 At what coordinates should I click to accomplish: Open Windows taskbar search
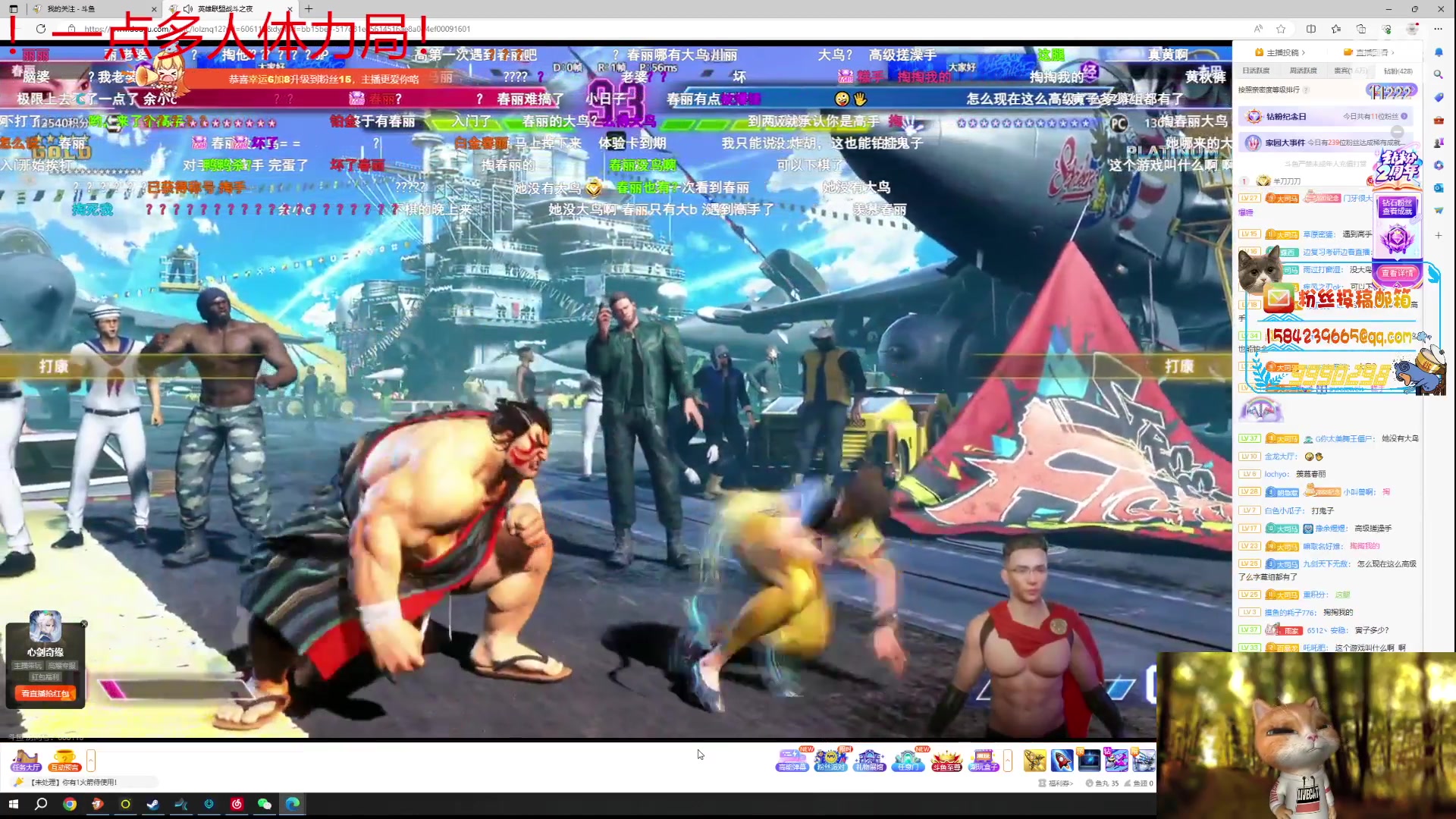click(x=41, y=804)
